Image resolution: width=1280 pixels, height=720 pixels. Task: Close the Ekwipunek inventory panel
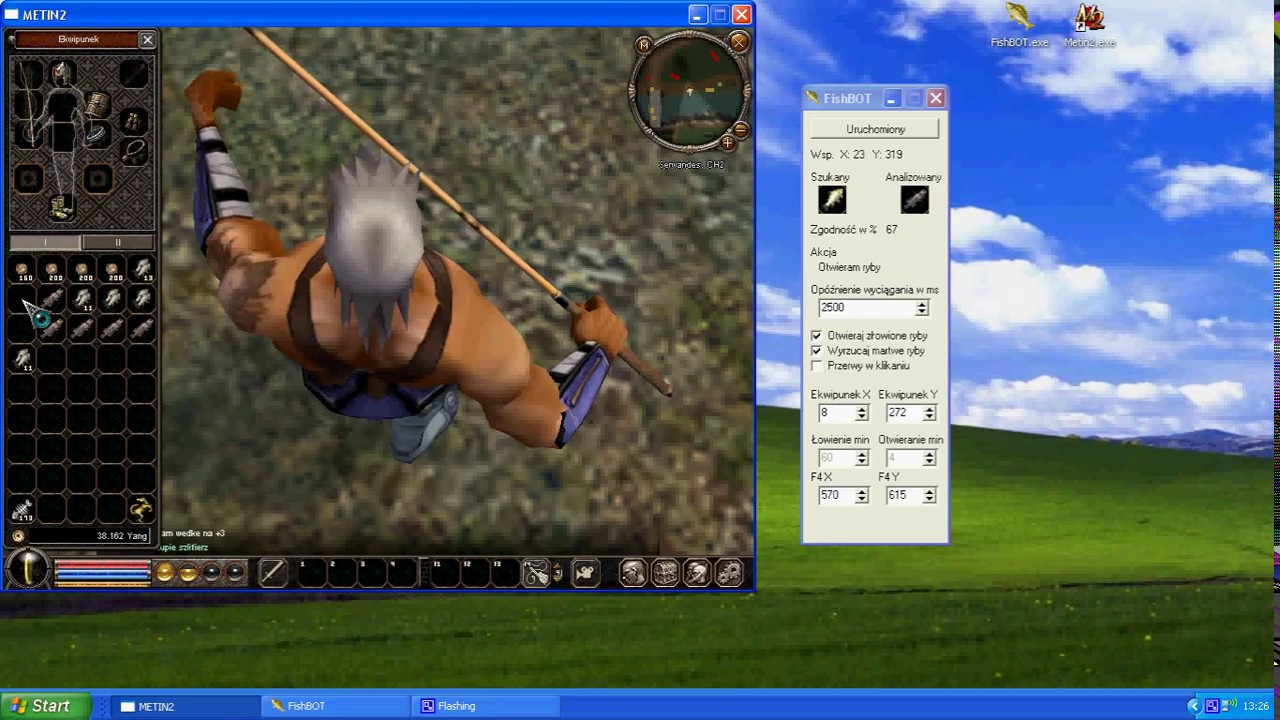point(147,39)
